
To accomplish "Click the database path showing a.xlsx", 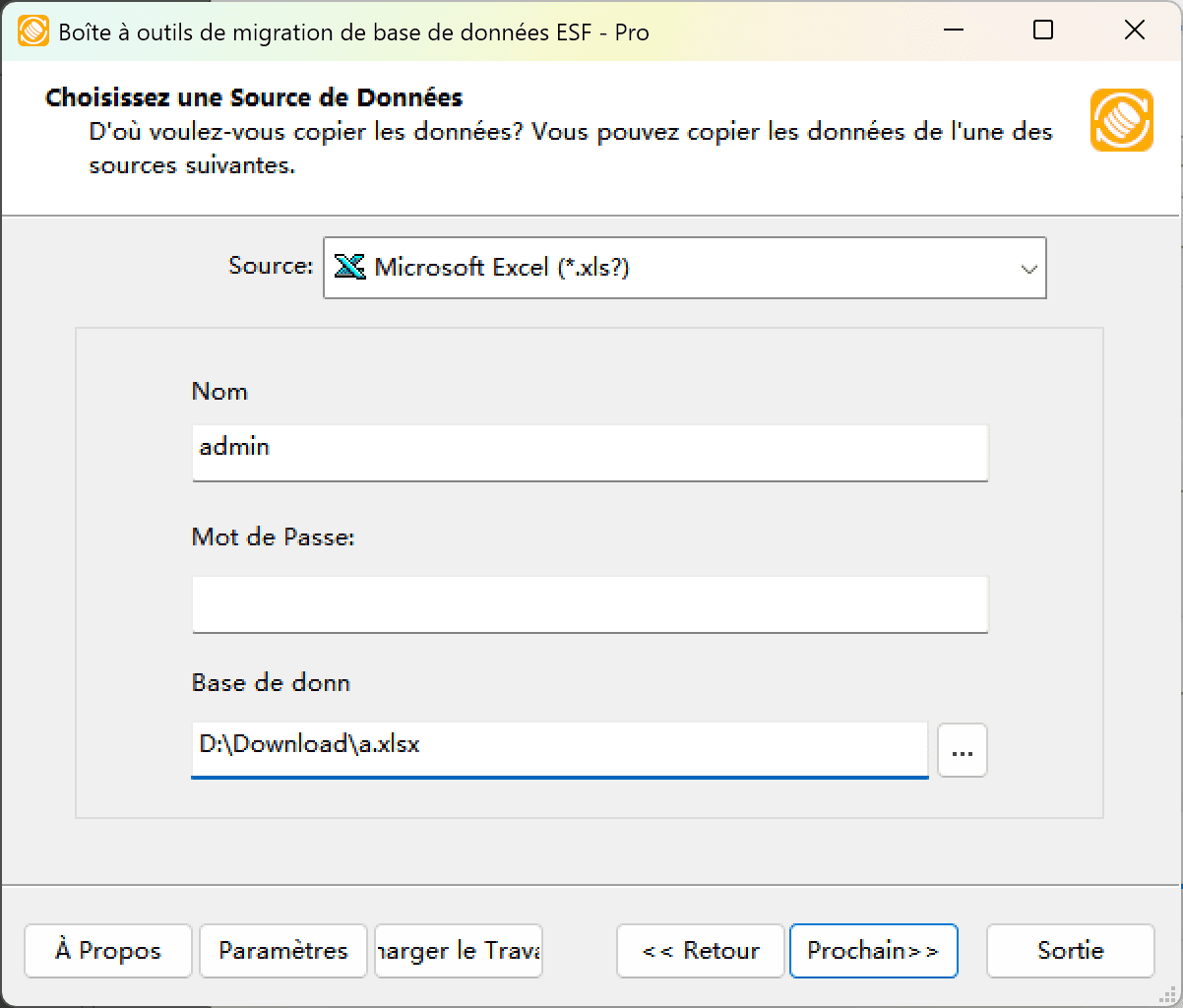I will click(559, 749).
